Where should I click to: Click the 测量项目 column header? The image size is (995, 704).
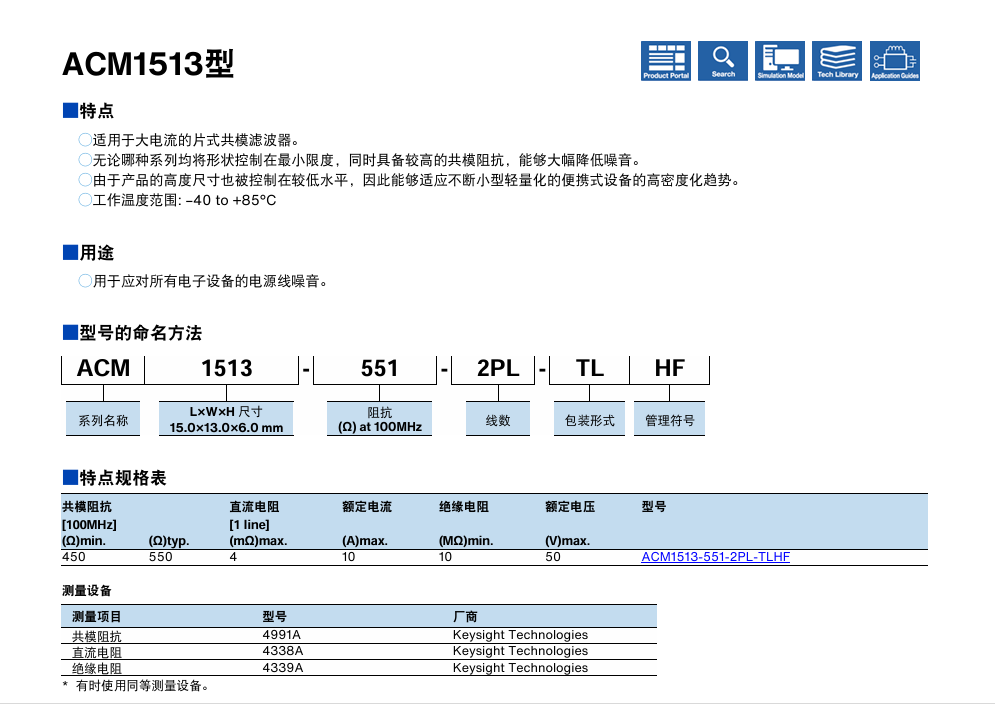tap(96, 616)
